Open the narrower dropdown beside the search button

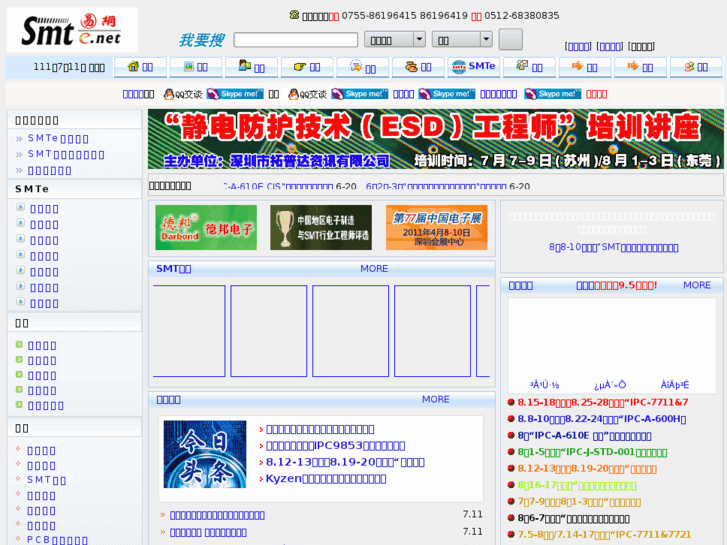click(462, 40)
